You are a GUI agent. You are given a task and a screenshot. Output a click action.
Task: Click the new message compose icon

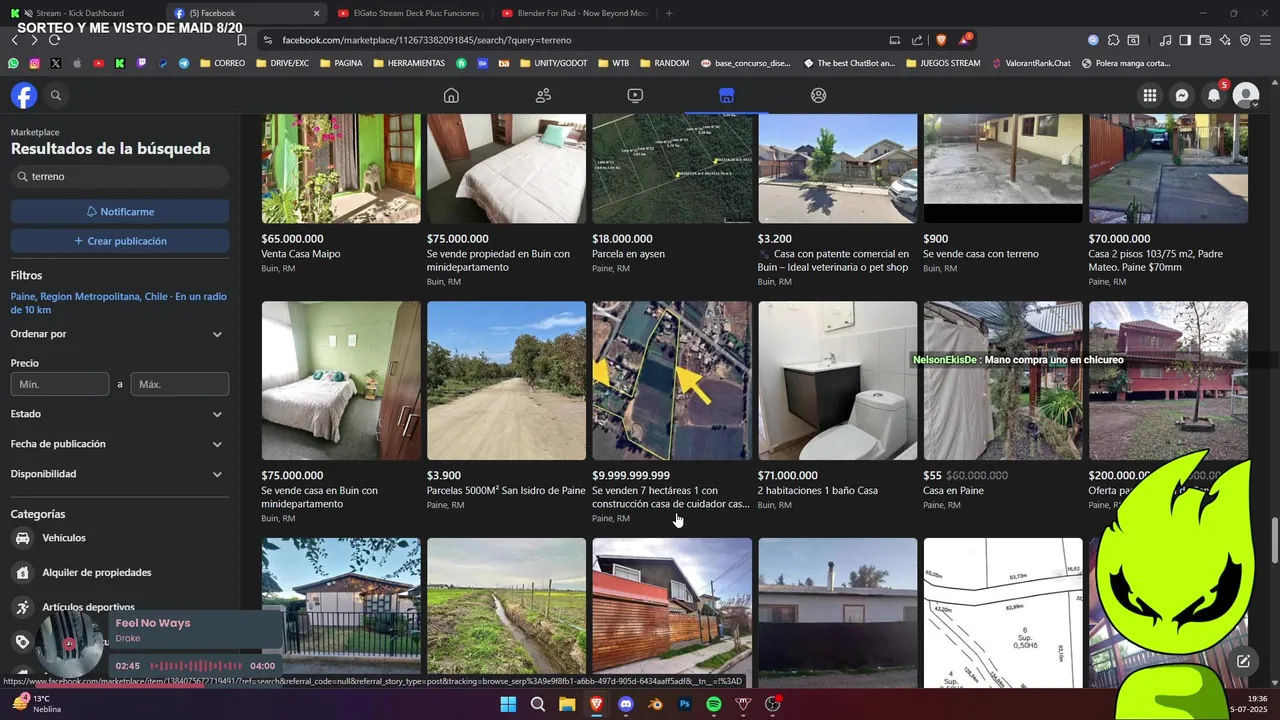coord(1243,661)
